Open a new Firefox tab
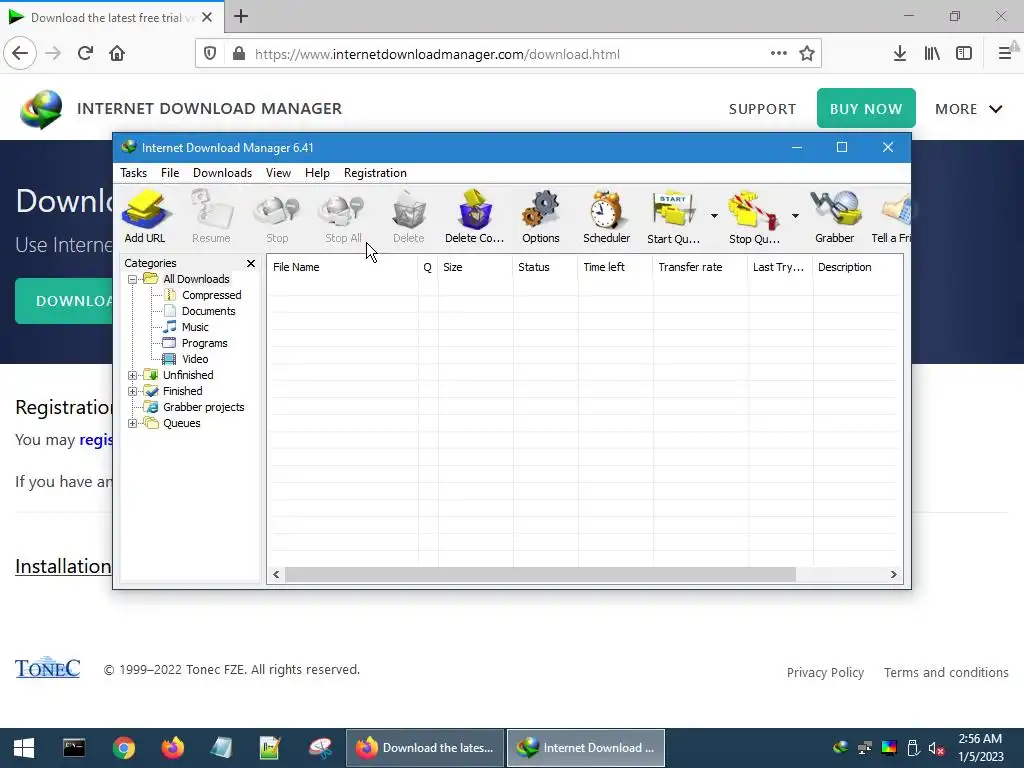The height and width of the screenshot is (768, 1024). [241, 16]
